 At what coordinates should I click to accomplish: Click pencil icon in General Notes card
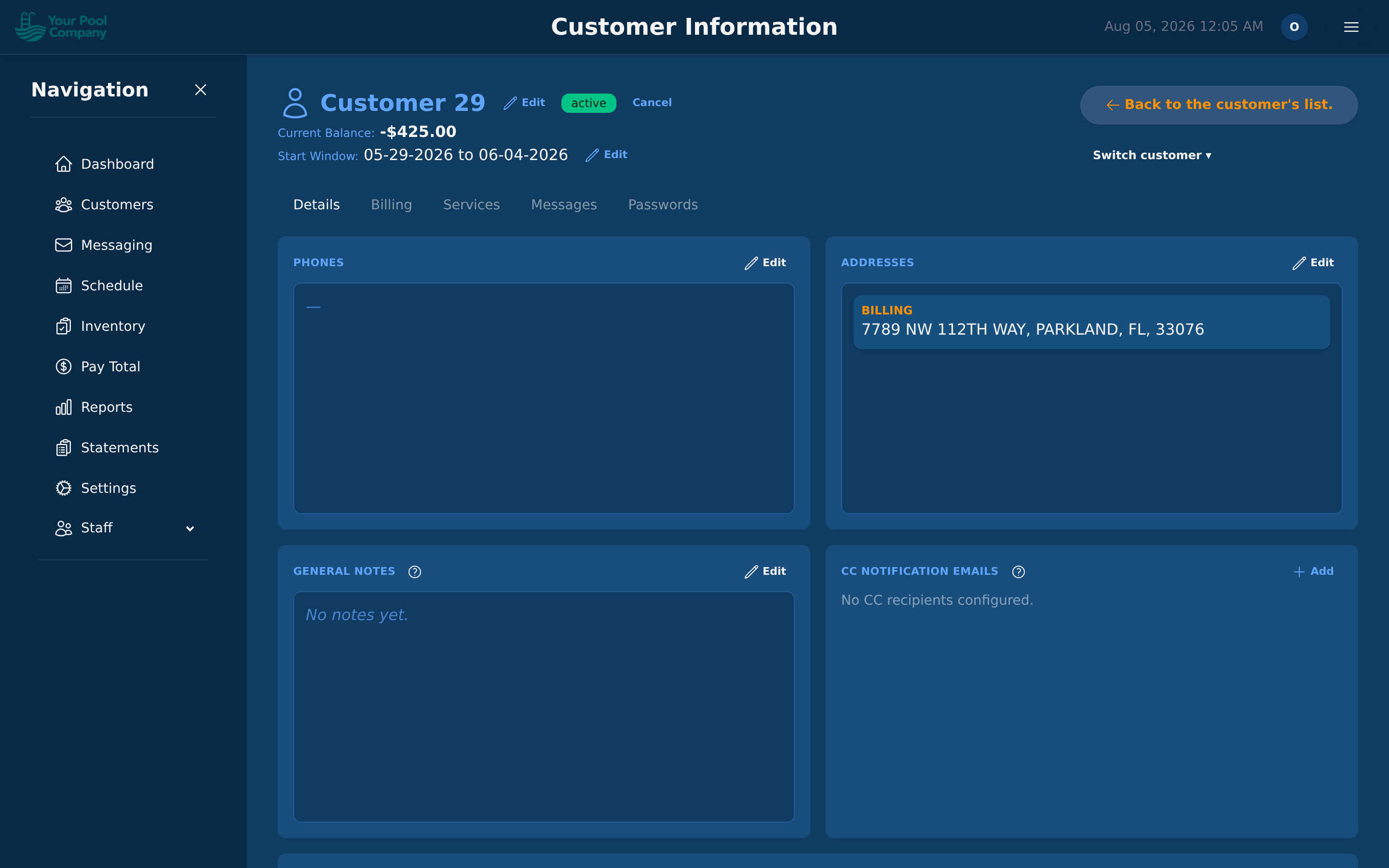pos(751,572)
